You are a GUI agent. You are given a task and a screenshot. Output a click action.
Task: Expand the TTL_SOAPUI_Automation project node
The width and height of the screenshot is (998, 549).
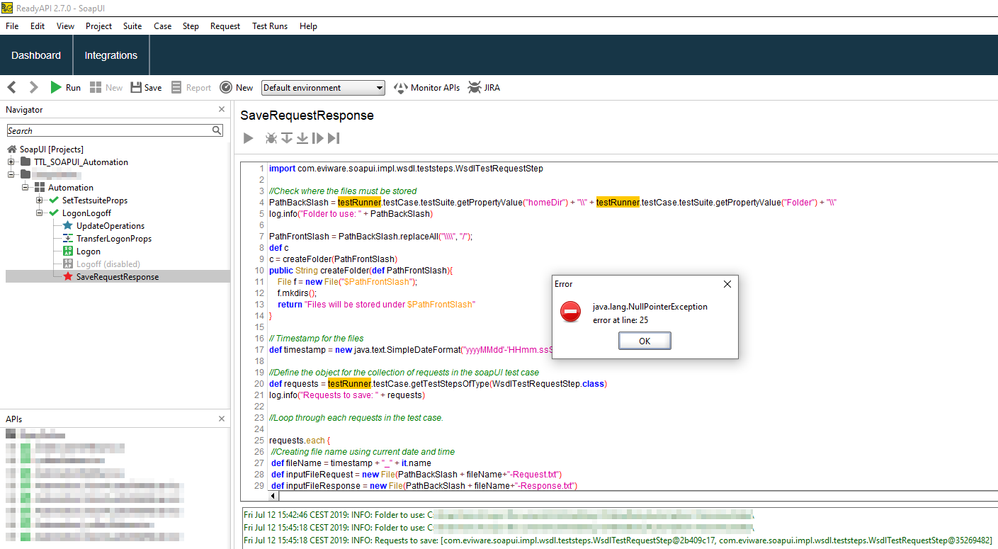(x=12, y=162)
